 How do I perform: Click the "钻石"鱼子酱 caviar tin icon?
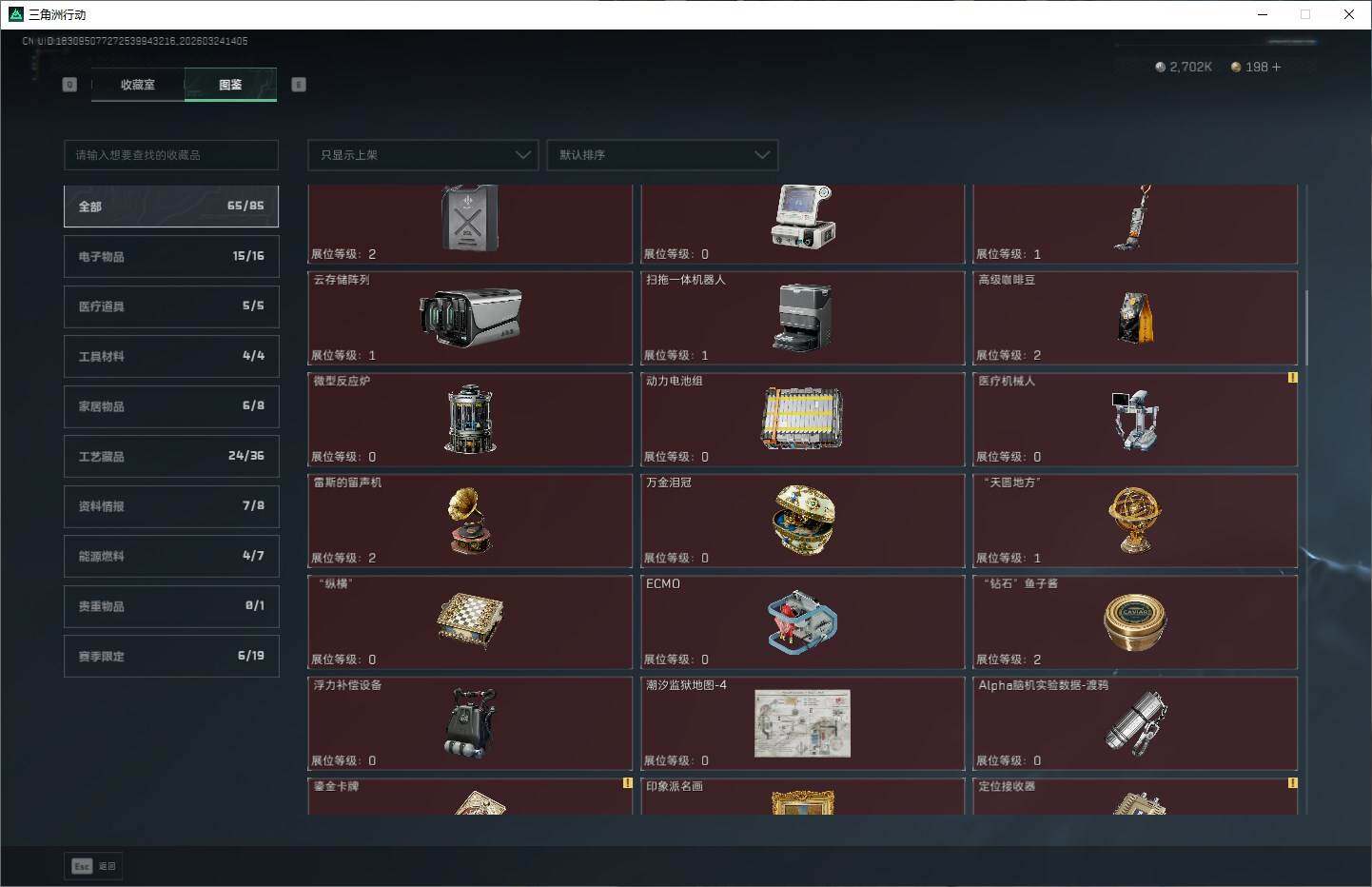pos(1135,621)
